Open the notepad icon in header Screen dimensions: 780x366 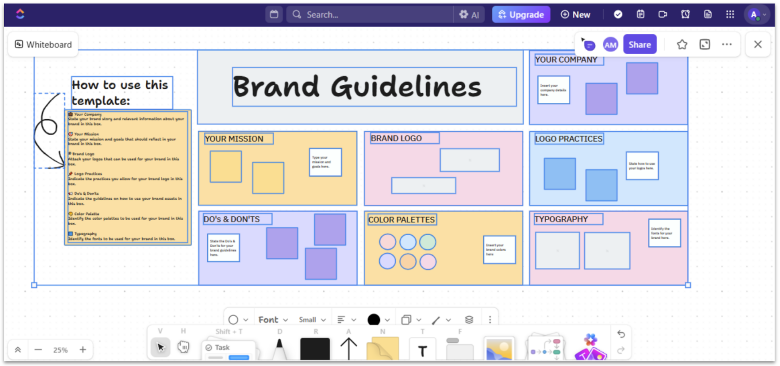tap(641, 14)
